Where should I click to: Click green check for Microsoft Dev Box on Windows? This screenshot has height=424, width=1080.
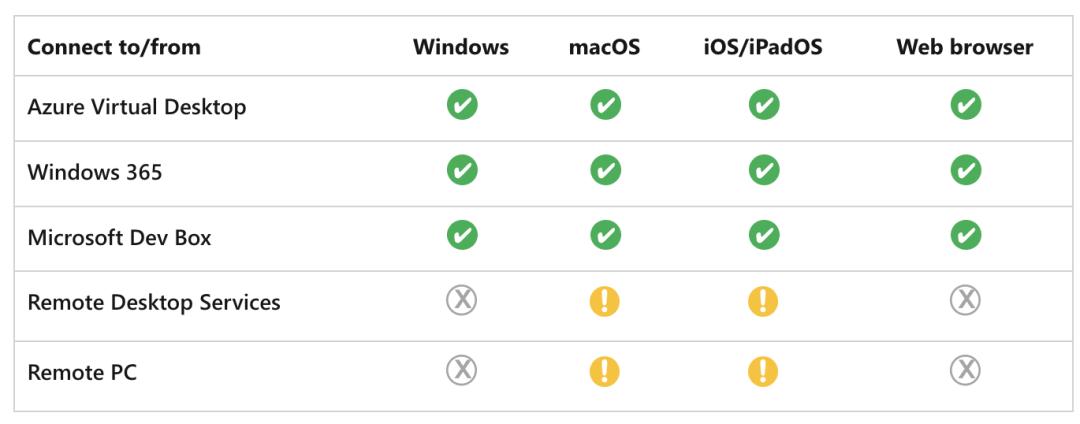coord(461,235)
